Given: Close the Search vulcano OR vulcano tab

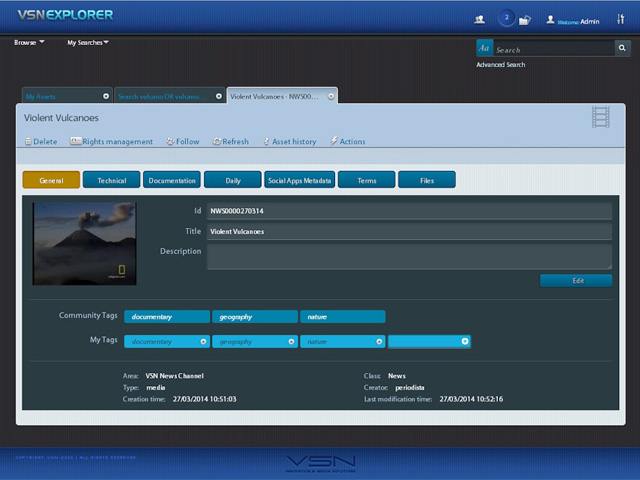Looking at the screenshot, I should pyautogui.click(x=219, y=96).
